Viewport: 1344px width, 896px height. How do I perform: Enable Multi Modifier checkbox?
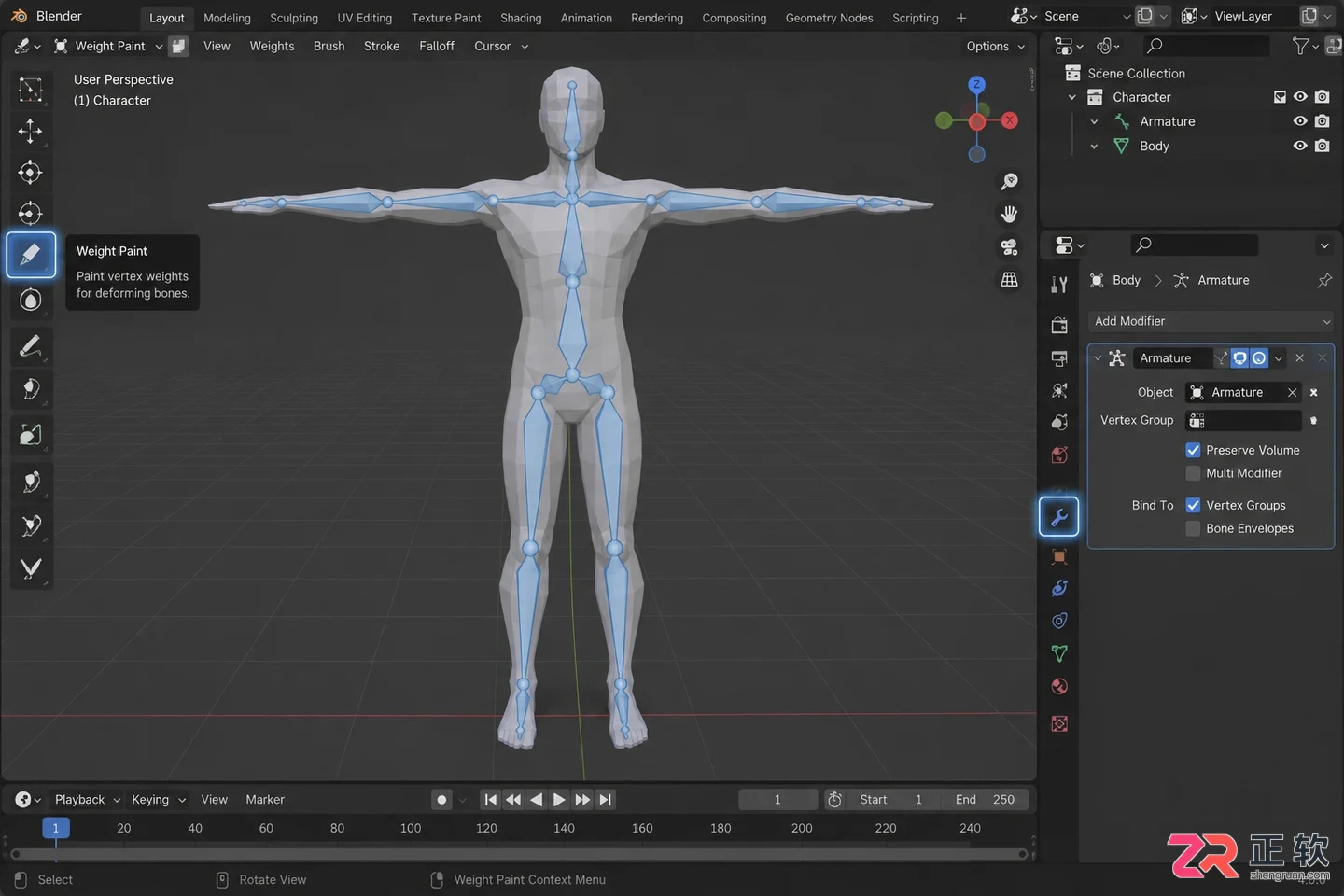[1193, 473]
